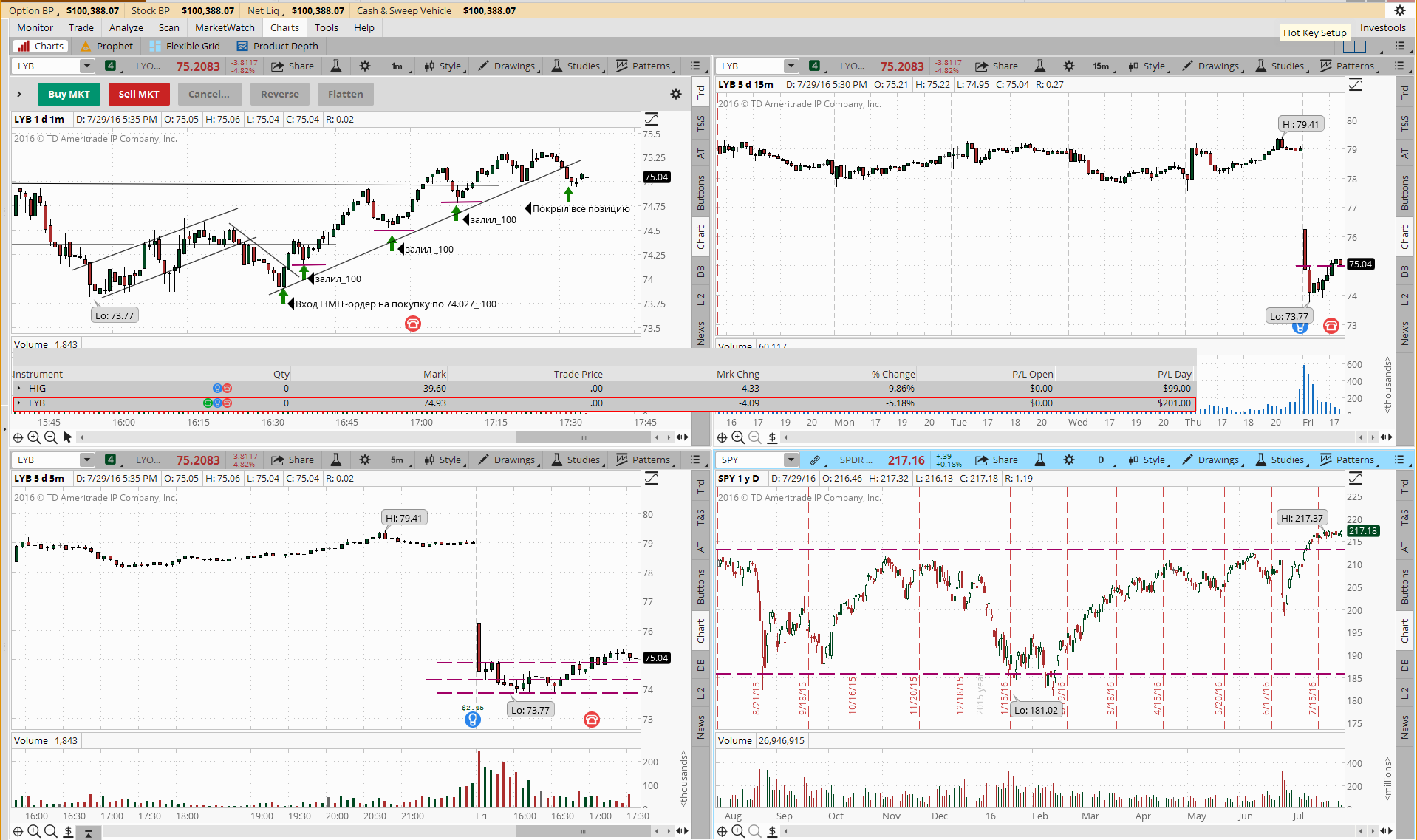Toggle the Buttons side panel of top-left chart
This screenshot has height=840, width=1417.
click(700, 191)
